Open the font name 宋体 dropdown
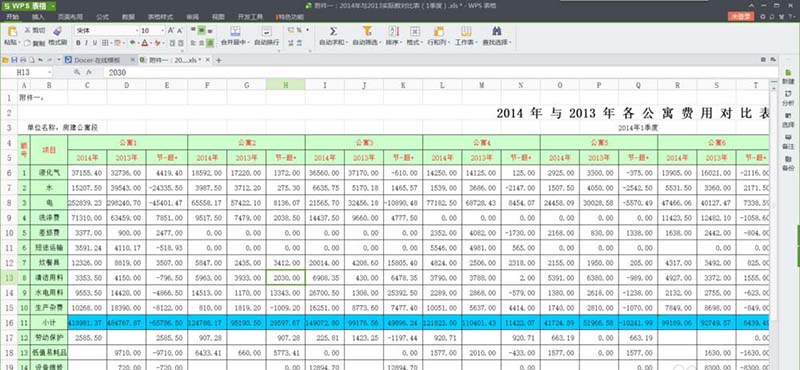 click(136, 31)
